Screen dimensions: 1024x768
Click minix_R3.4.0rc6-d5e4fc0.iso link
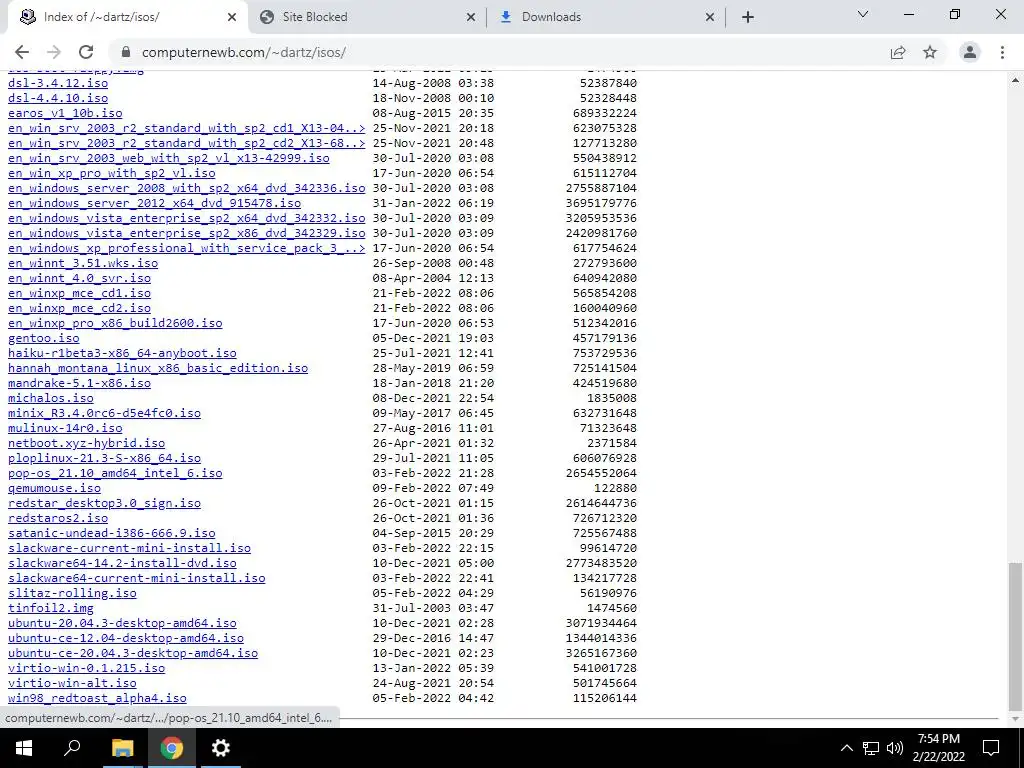pyautogui.click(x=104, y=413)
